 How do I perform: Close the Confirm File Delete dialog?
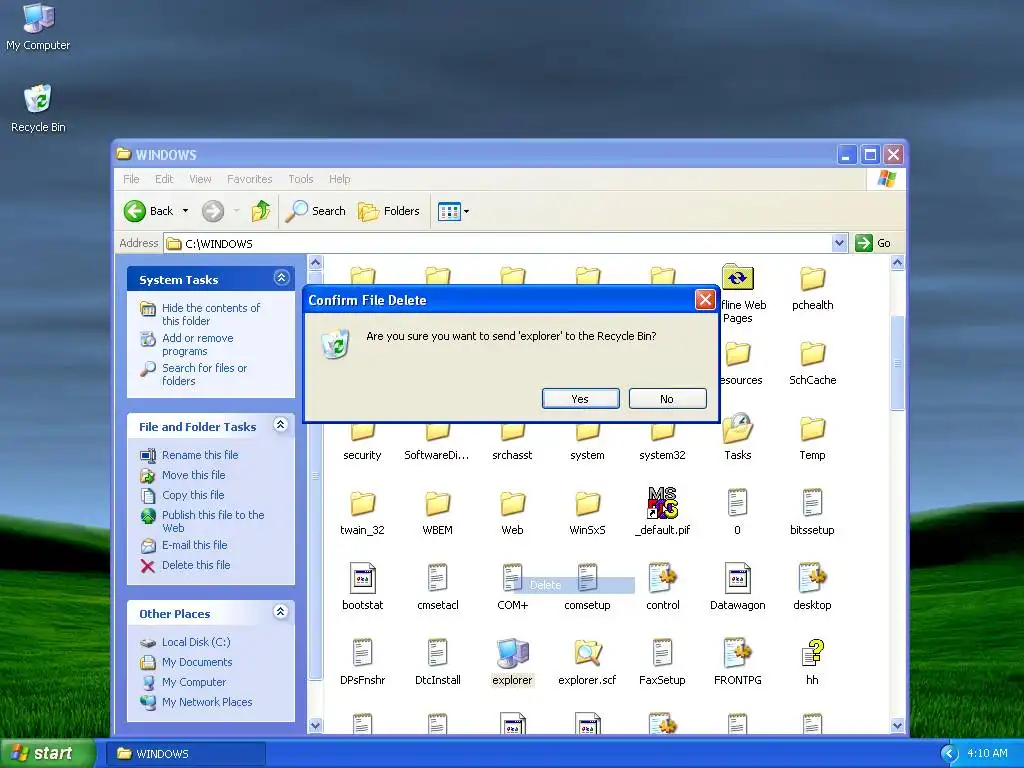tap(705, 300)
